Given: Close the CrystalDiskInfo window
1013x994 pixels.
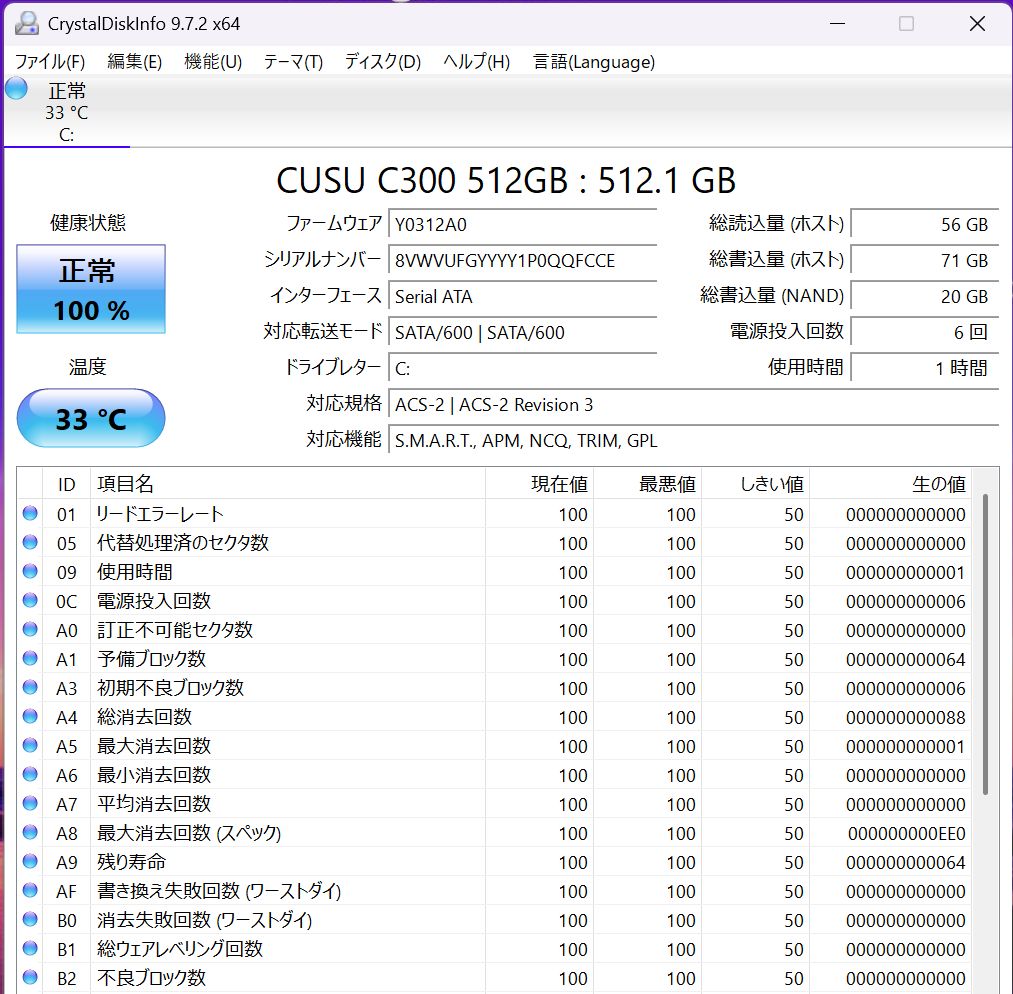Looking at the screenshot, I should click(977, 24).
